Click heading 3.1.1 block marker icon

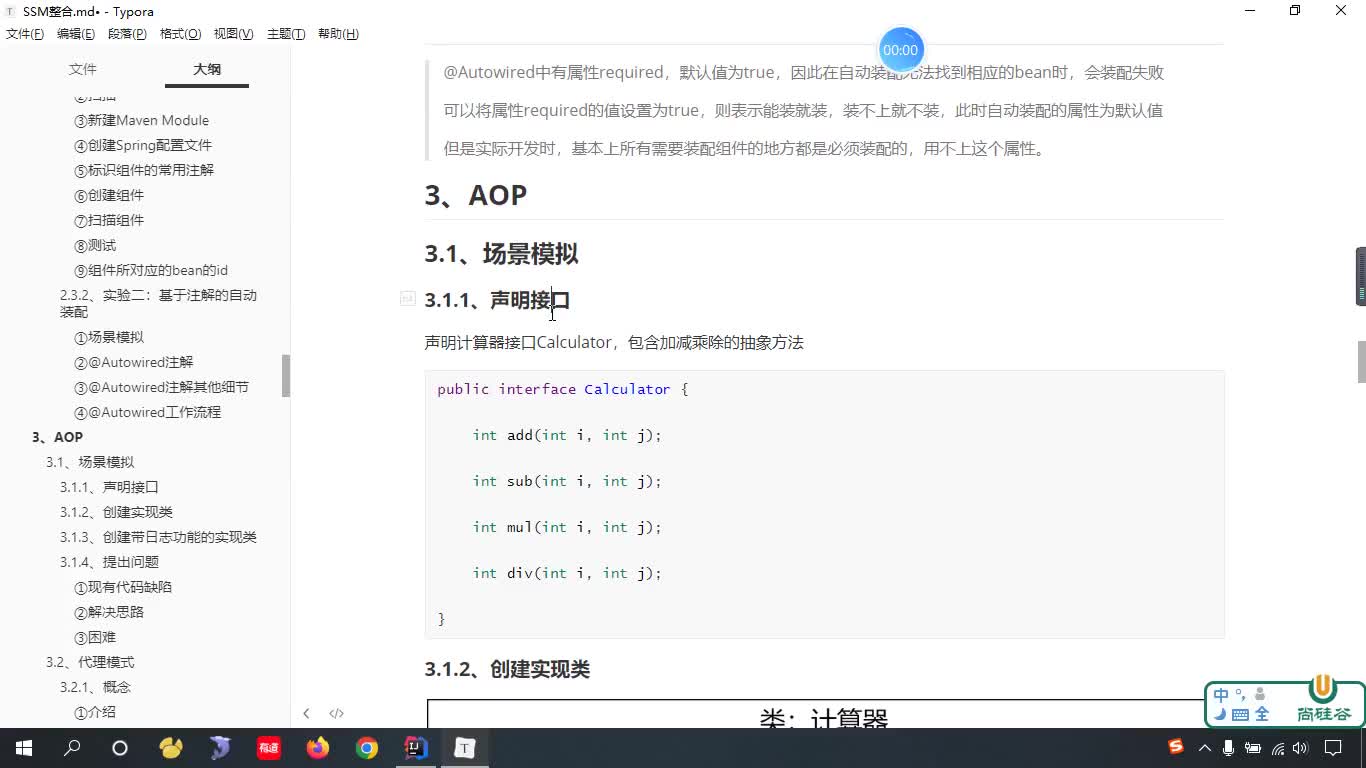tap(407, 298)
